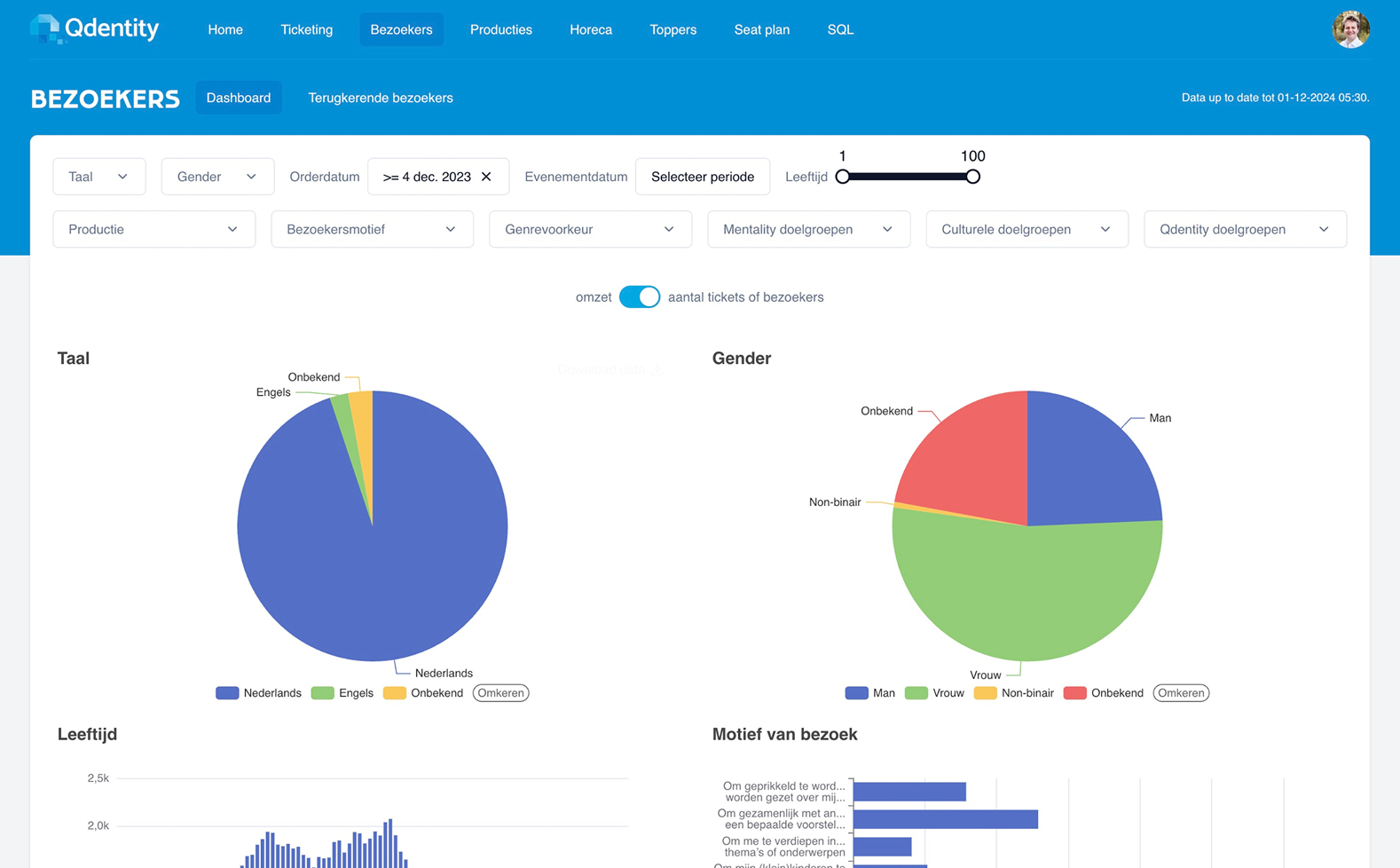Expand the Taal filter dropdown

tap(98, 177)
